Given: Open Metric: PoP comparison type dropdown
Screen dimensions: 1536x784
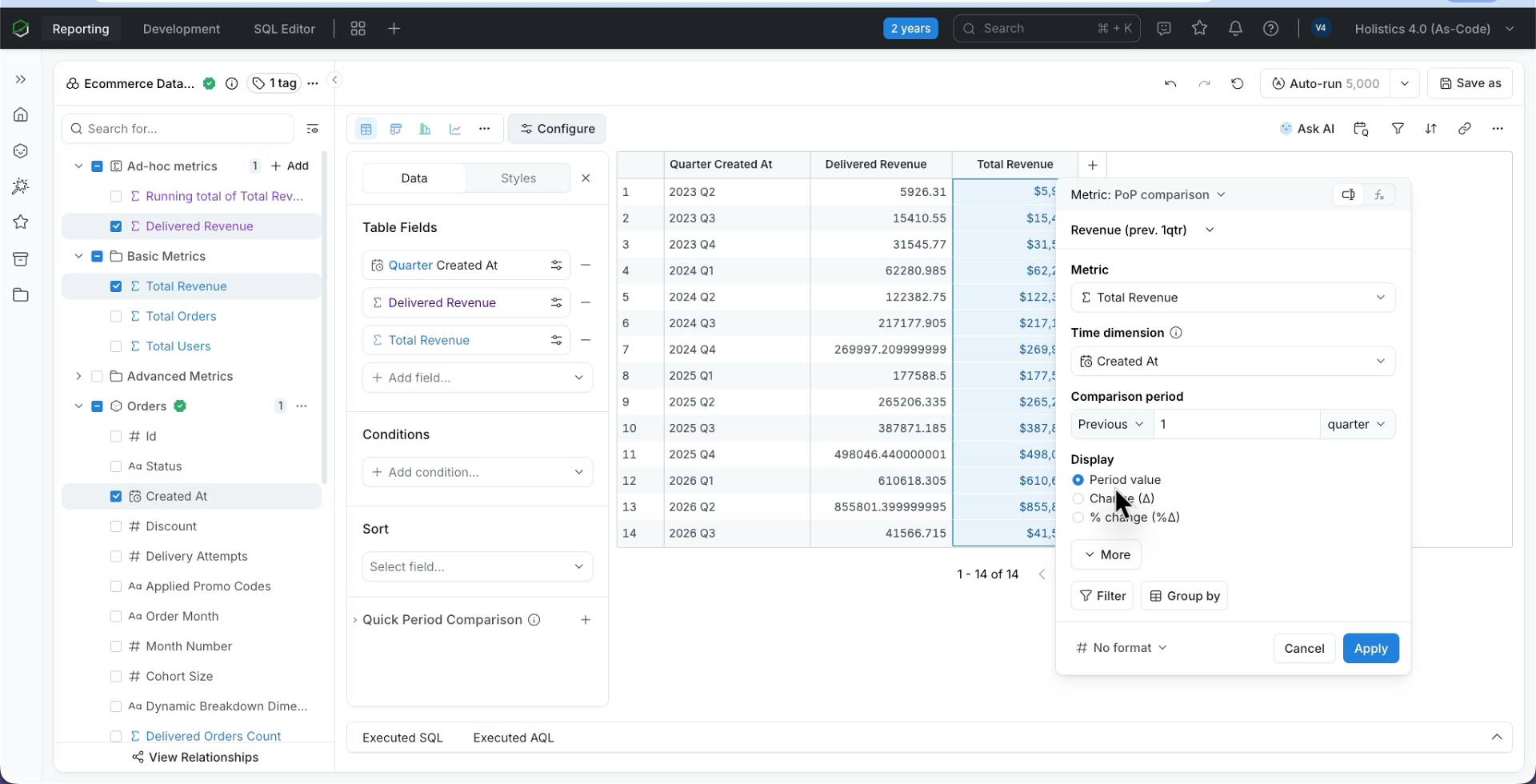Looking at the screenshot, I should click(1148, 194).
